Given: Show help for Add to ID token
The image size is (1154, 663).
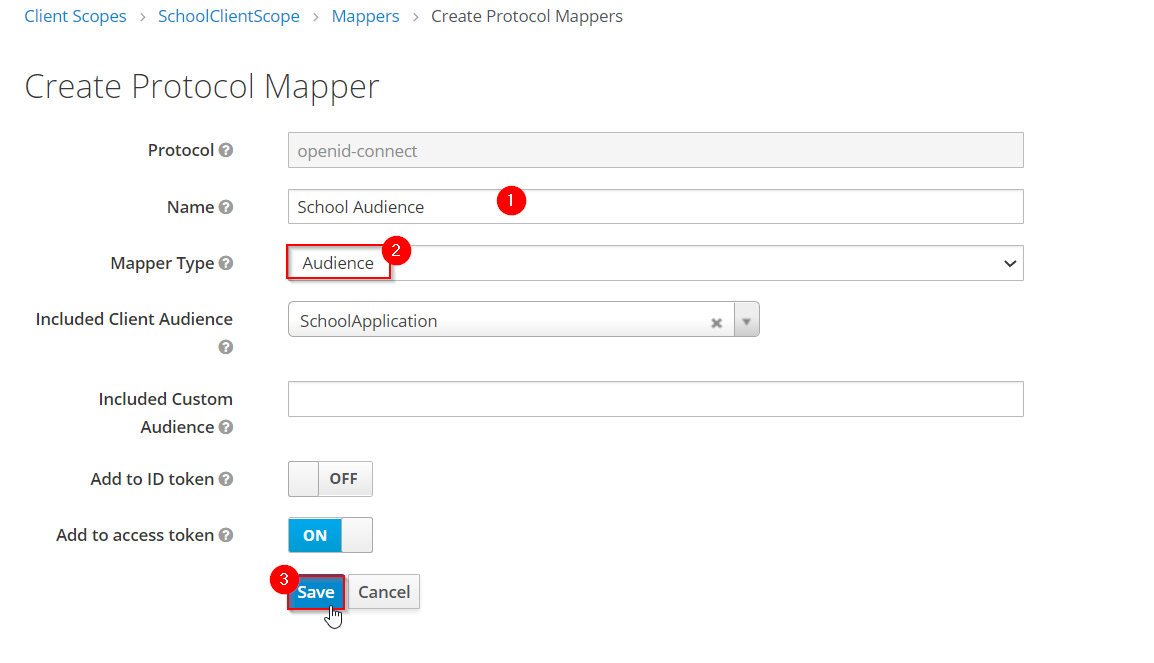Looking at the screenshot, I should [225, 479].
